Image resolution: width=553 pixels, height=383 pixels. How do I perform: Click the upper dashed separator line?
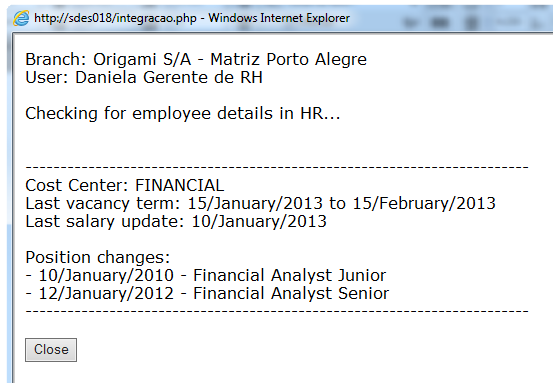pyautogui.click(x=277, y=167)
